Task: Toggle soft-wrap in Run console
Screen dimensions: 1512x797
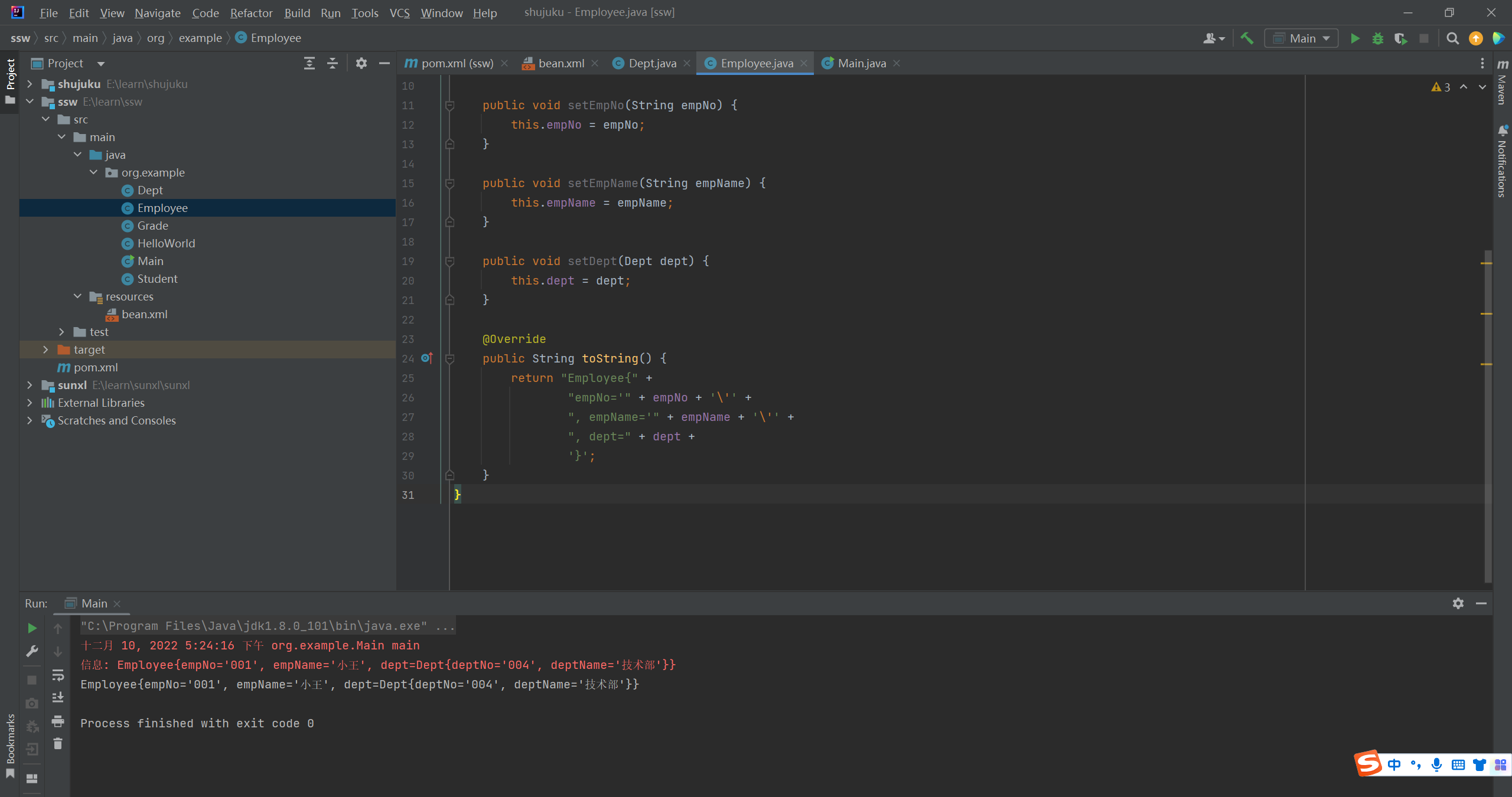Action: 57,675
